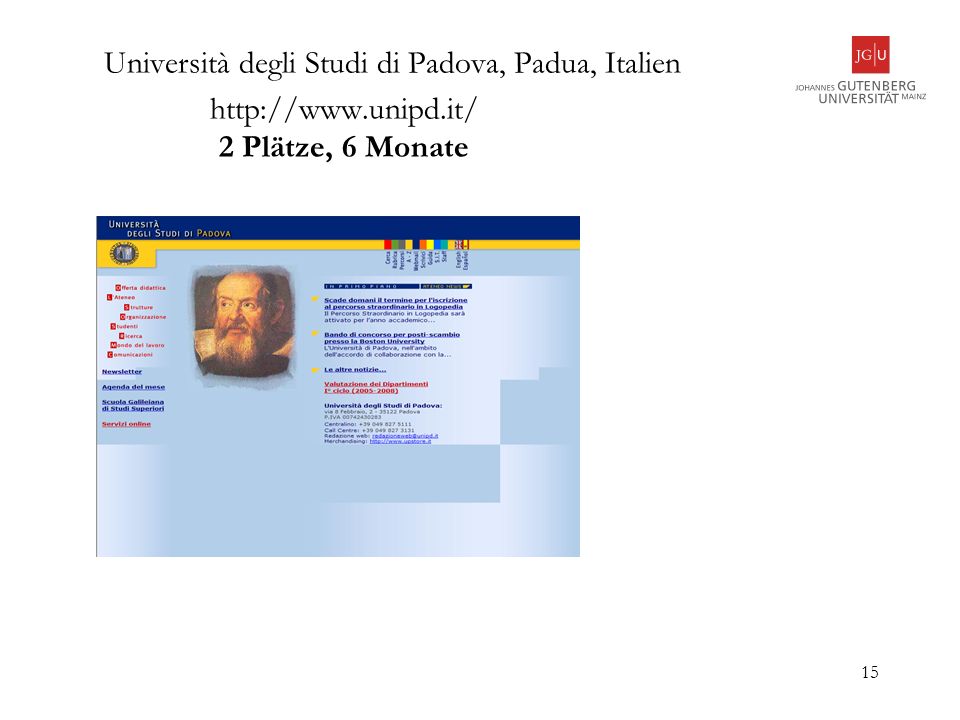Image resolution: width=960 pixels, height=720 pixels.
Task: Click the University of Padova seal logo
Action: (126, 253)
